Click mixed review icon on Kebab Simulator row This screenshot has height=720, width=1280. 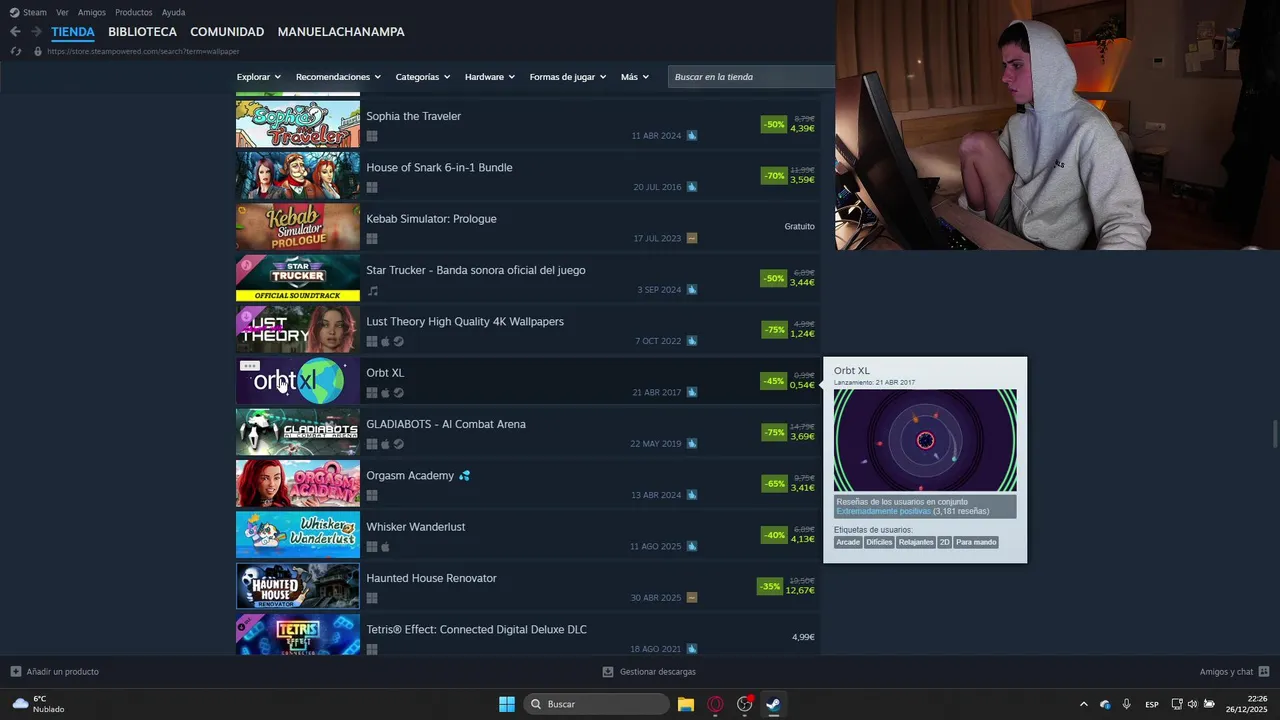[692, 238]
